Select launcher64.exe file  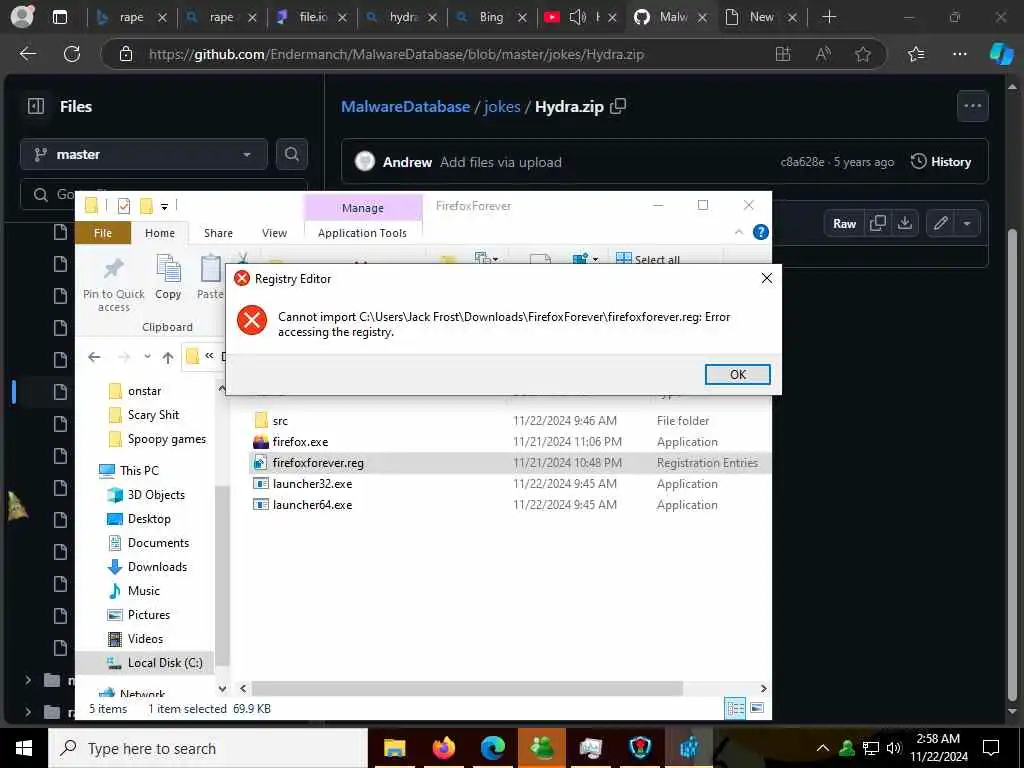[x=312, y=504]
